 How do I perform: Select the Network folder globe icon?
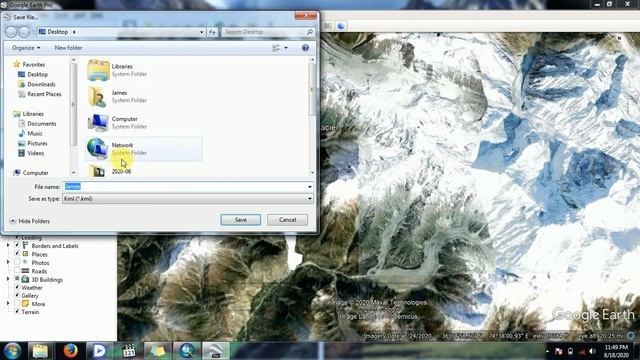pos(97,149)
